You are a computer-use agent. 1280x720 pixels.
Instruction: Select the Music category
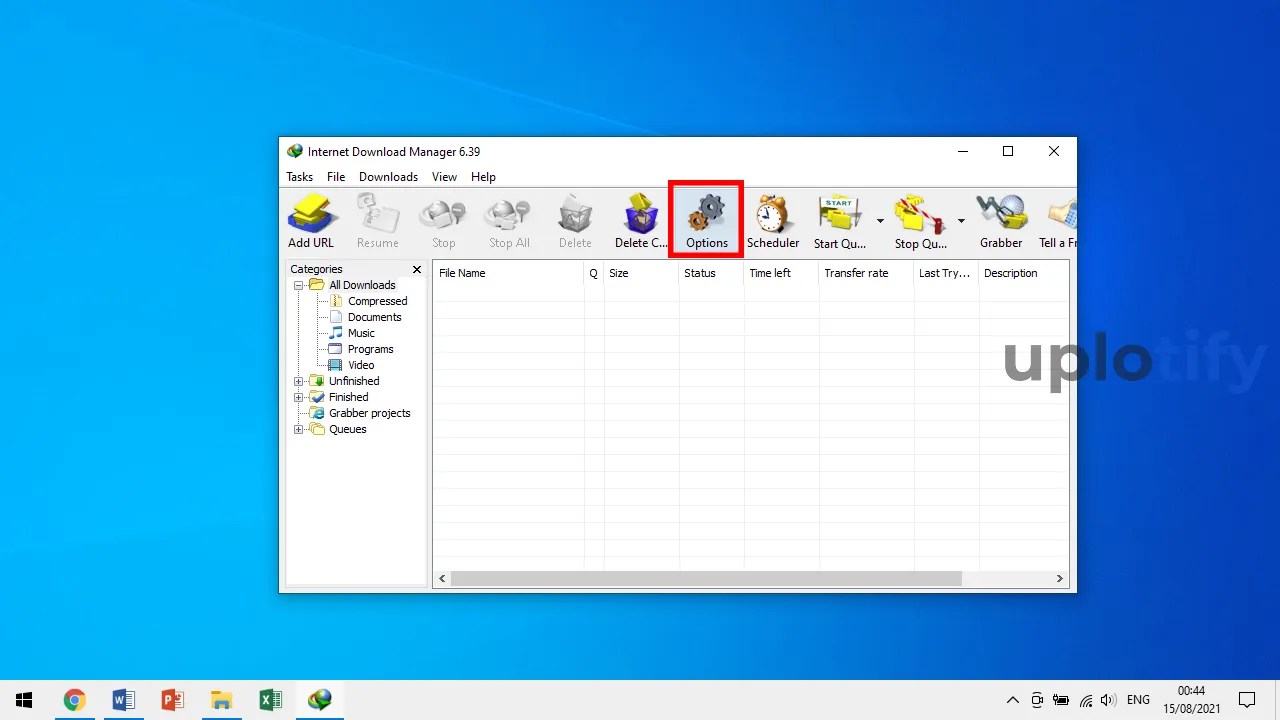(360, 333)
